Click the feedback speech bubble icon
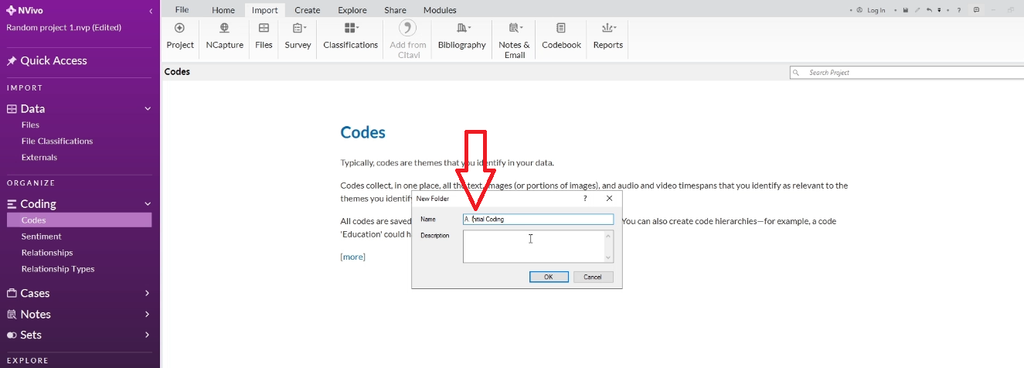1024x368 pixels. (976, 10)
